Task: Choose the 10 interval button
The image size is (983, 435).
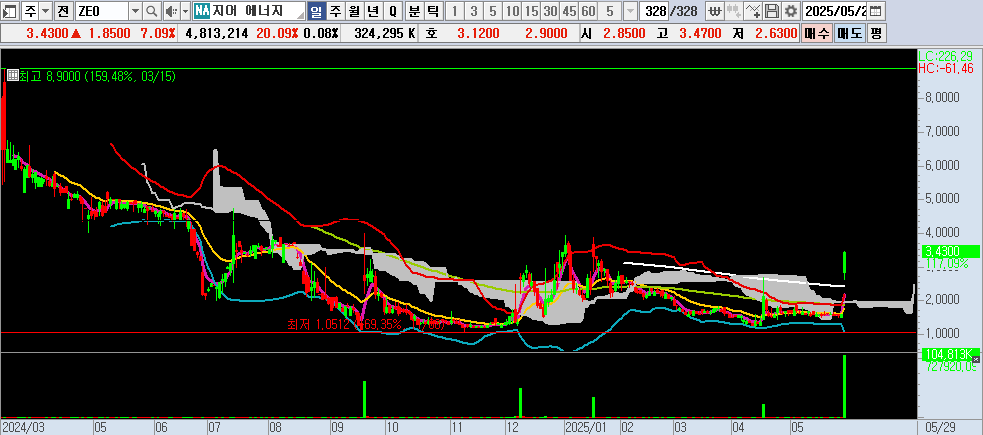Action: [513, 11]
